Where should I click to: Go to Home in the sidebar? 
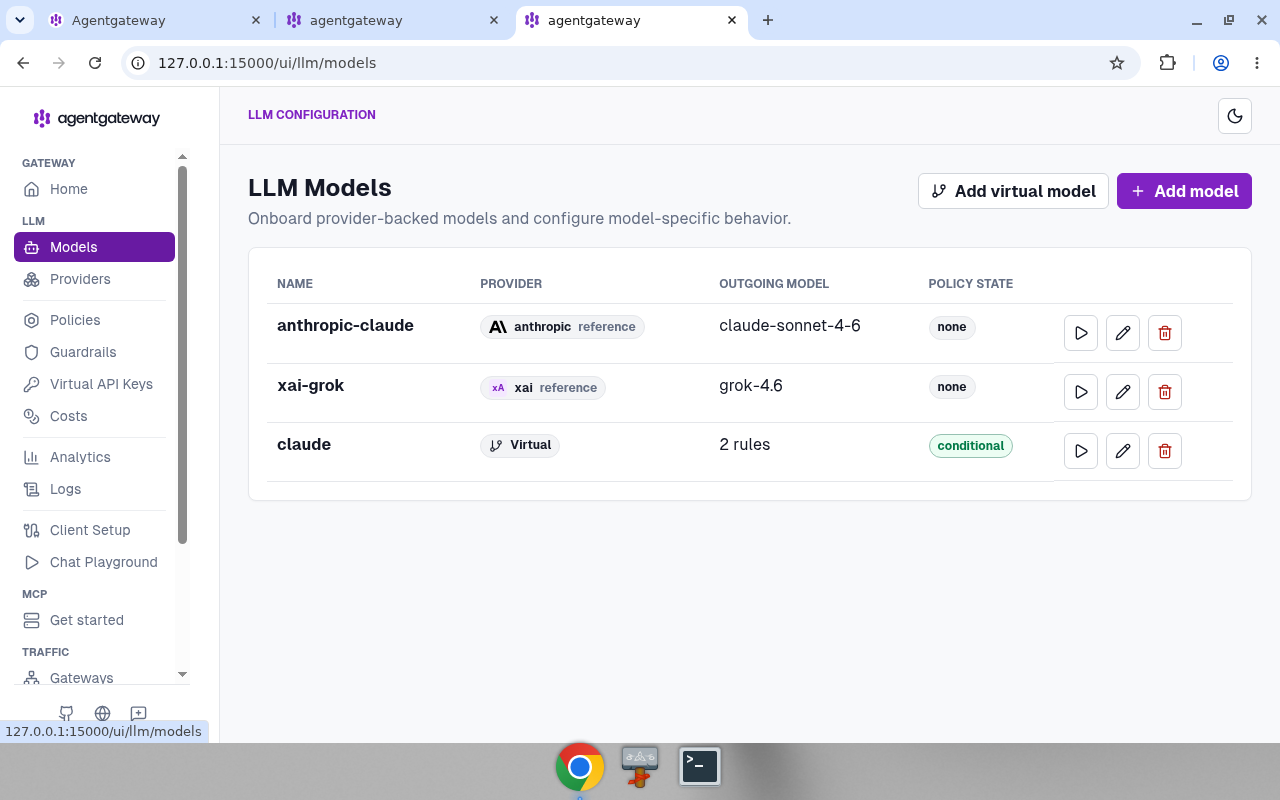coord(94,189)
